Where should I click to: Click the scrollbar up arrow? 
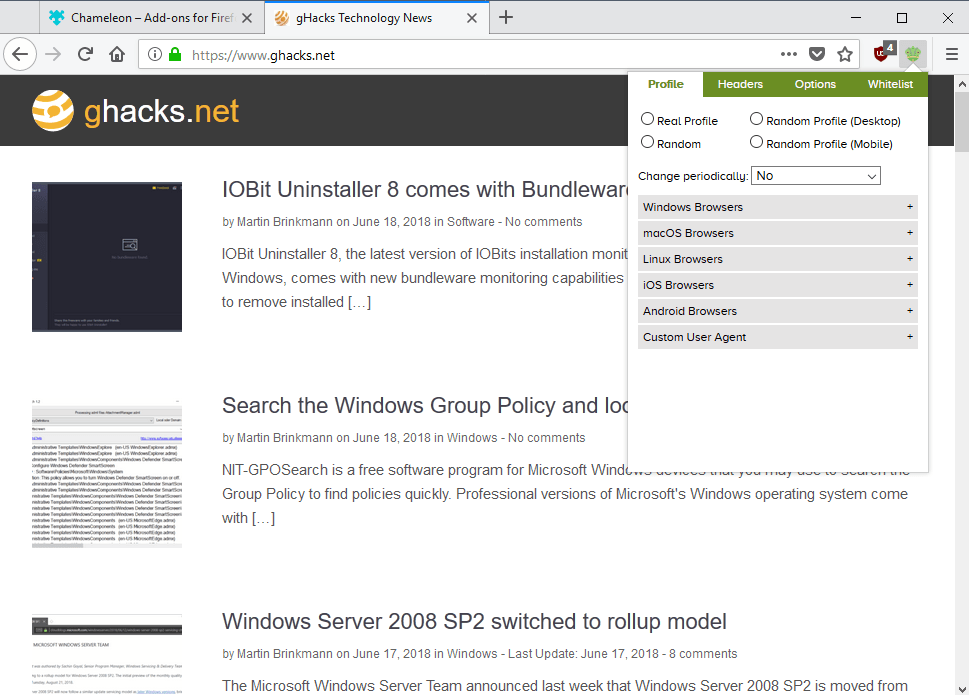pyautogui.click(x=962, y=83)
